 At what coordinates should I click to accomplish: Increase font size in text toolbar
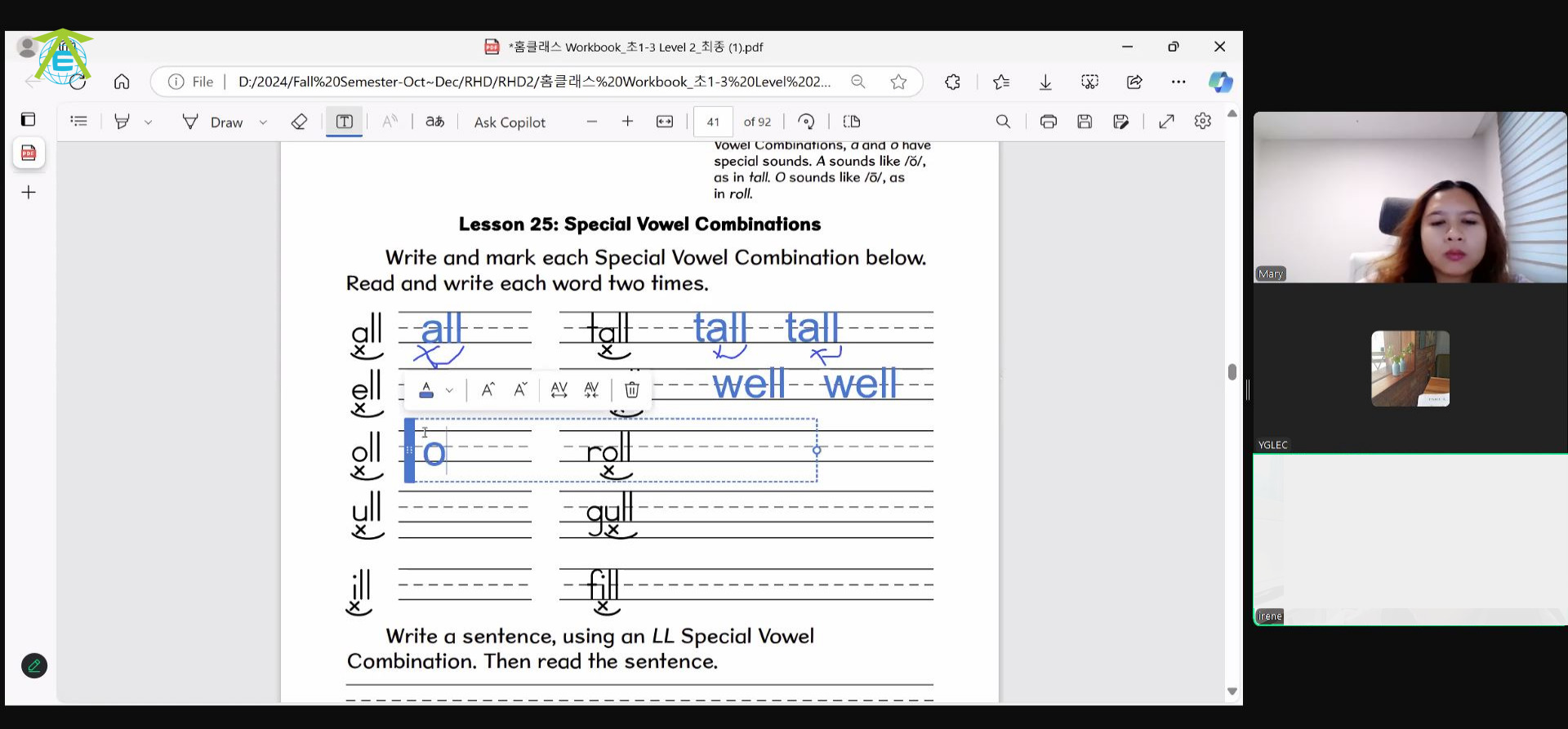pos(488,389)
